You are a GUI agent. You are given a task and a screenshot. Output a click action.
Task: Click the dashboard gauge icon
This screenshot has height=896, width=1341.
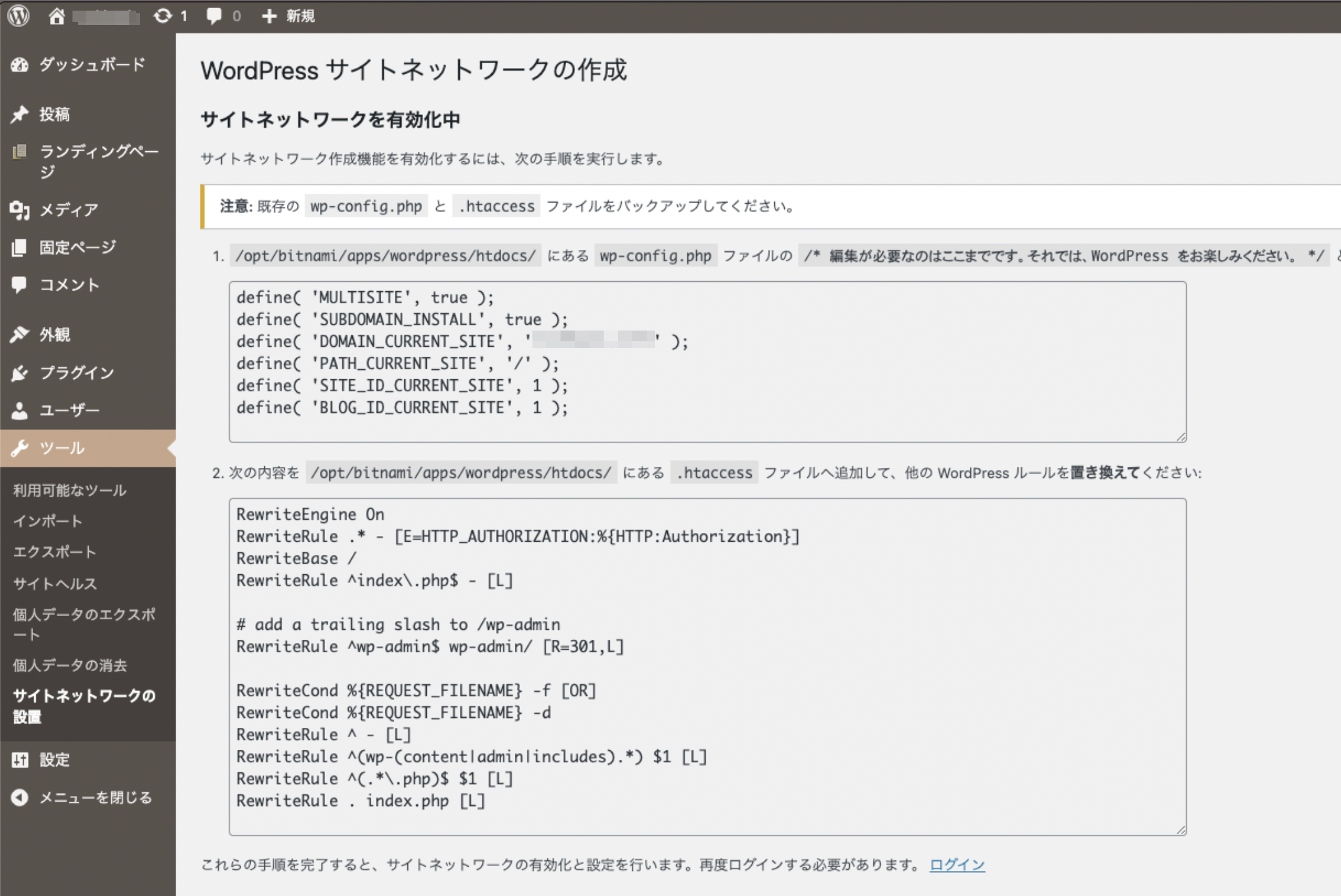point(19,65)
